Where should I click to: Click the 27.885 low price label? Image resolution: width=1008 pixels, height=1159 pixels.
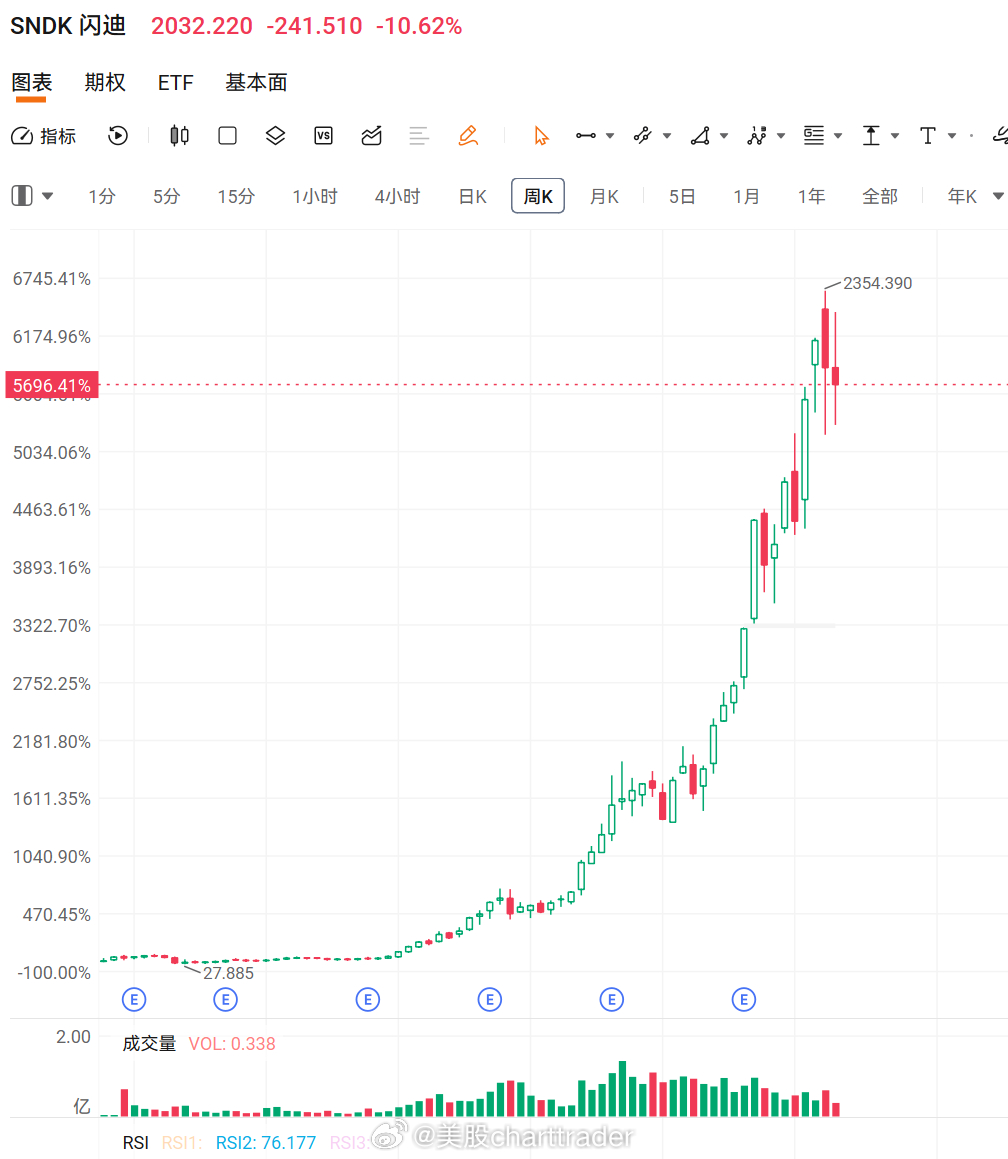[x=228, y=973]
